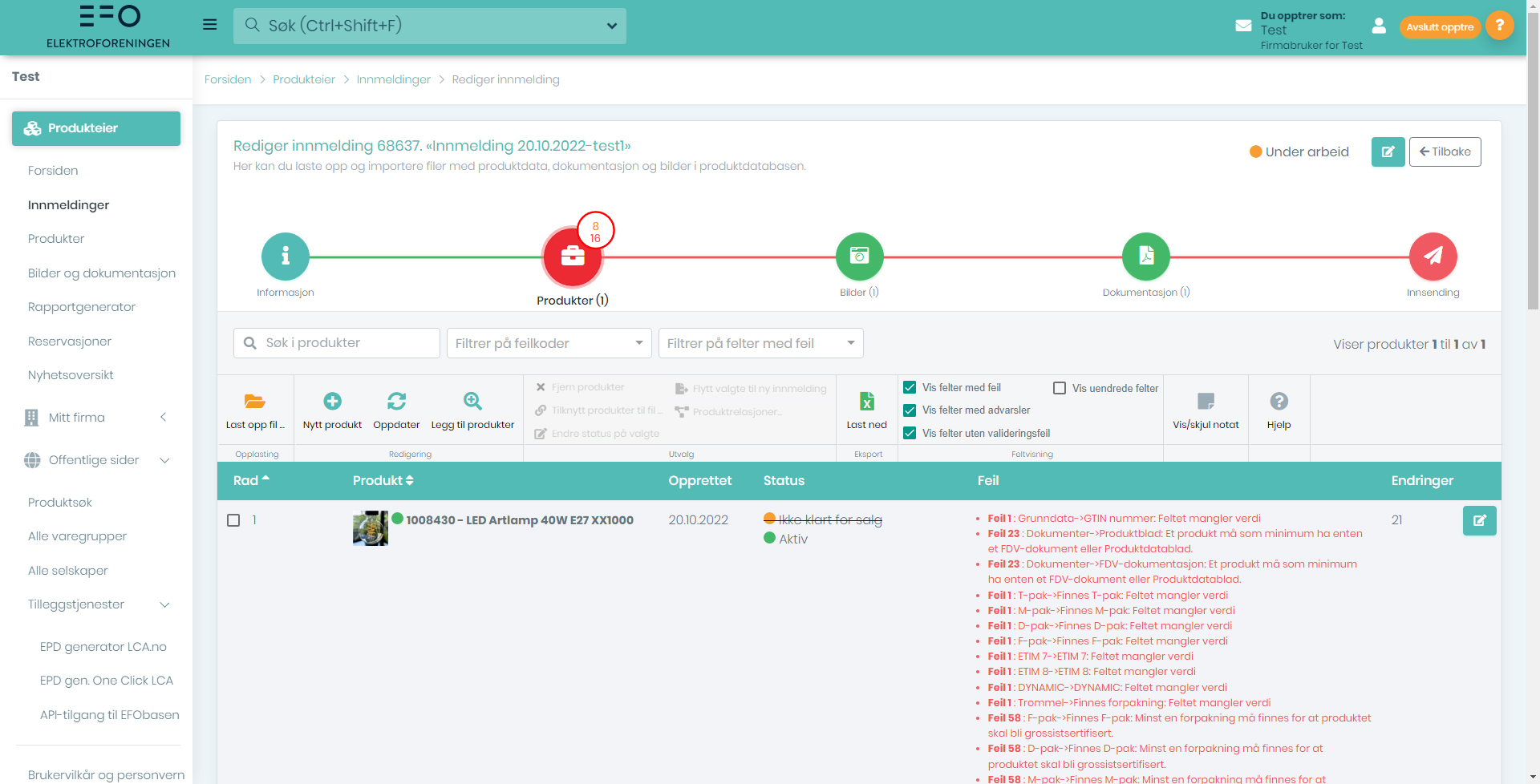The width and height of the screenshot is (1540, 784).
Task: Go to the Innsending step icon
Action: coord(1433,257)
